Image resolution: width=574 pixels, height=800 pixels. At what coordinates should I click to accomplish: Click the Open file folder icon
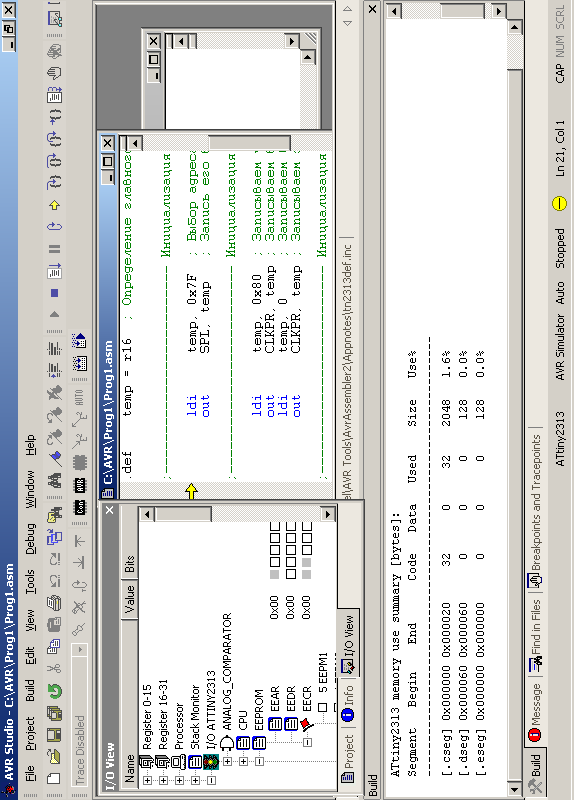(54, 756)
